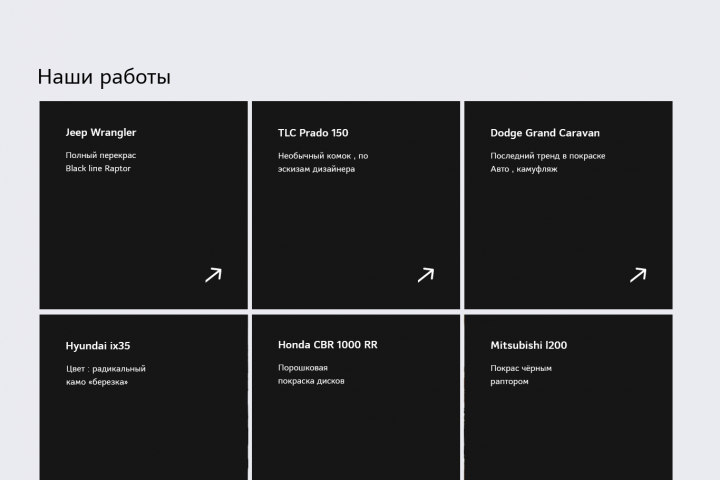Select the 'Наши работы' heading
Screen dimensions: 720x480
[x=104, y=77]
